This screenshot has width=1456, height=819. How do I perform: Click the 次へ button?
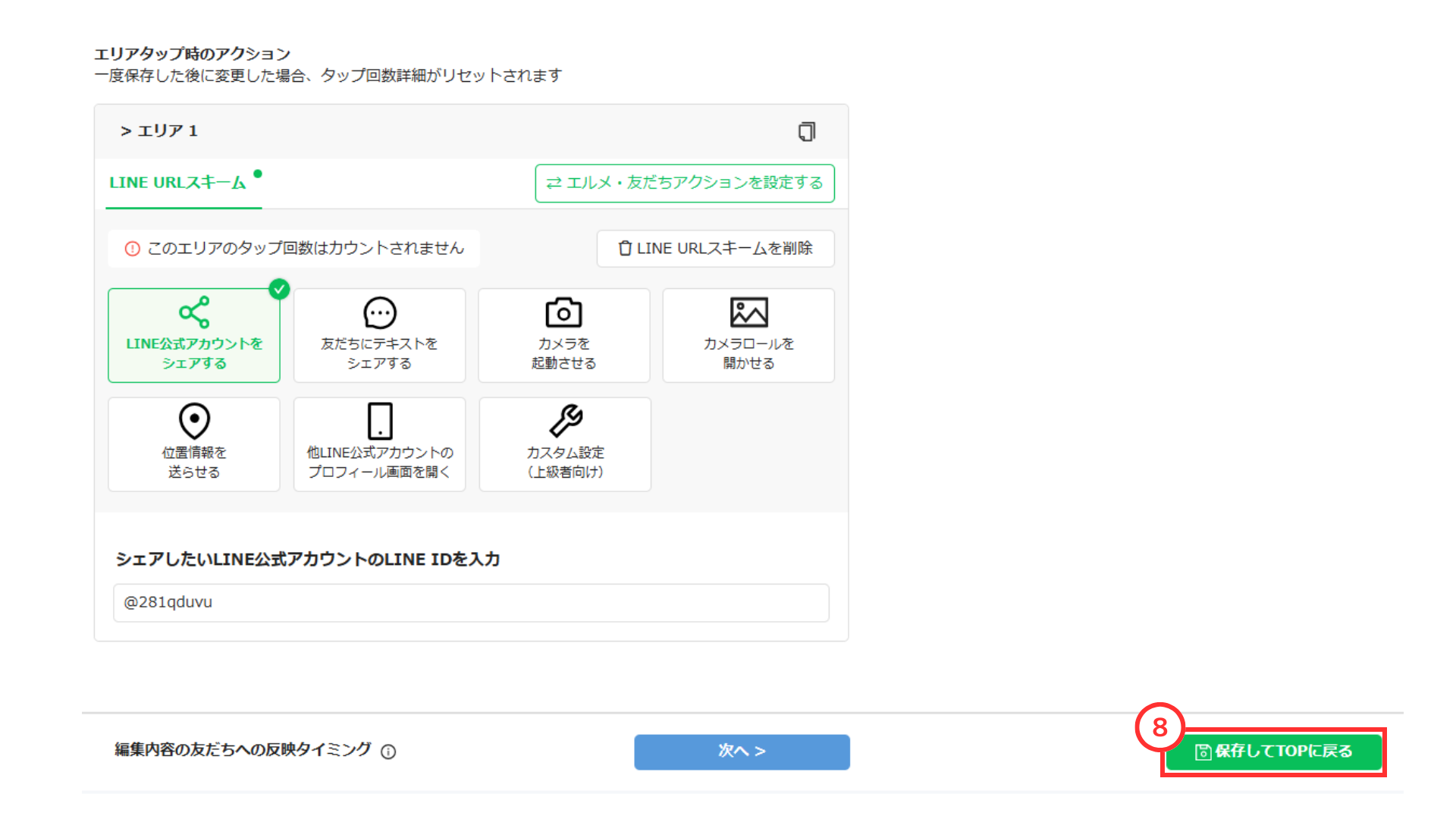[741, 752]
